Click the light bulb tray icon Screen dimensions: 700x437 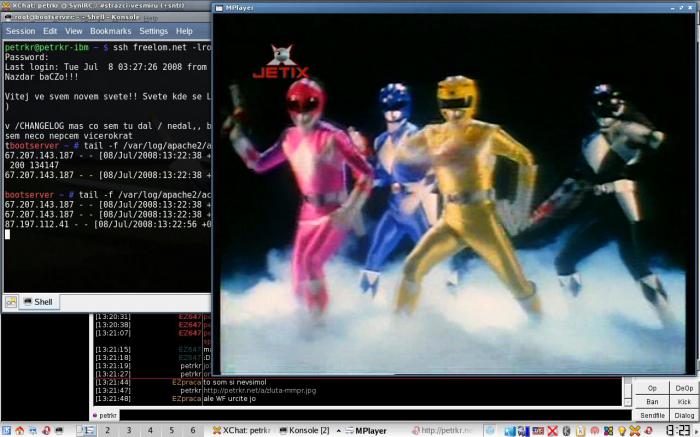tap(621, 431)
